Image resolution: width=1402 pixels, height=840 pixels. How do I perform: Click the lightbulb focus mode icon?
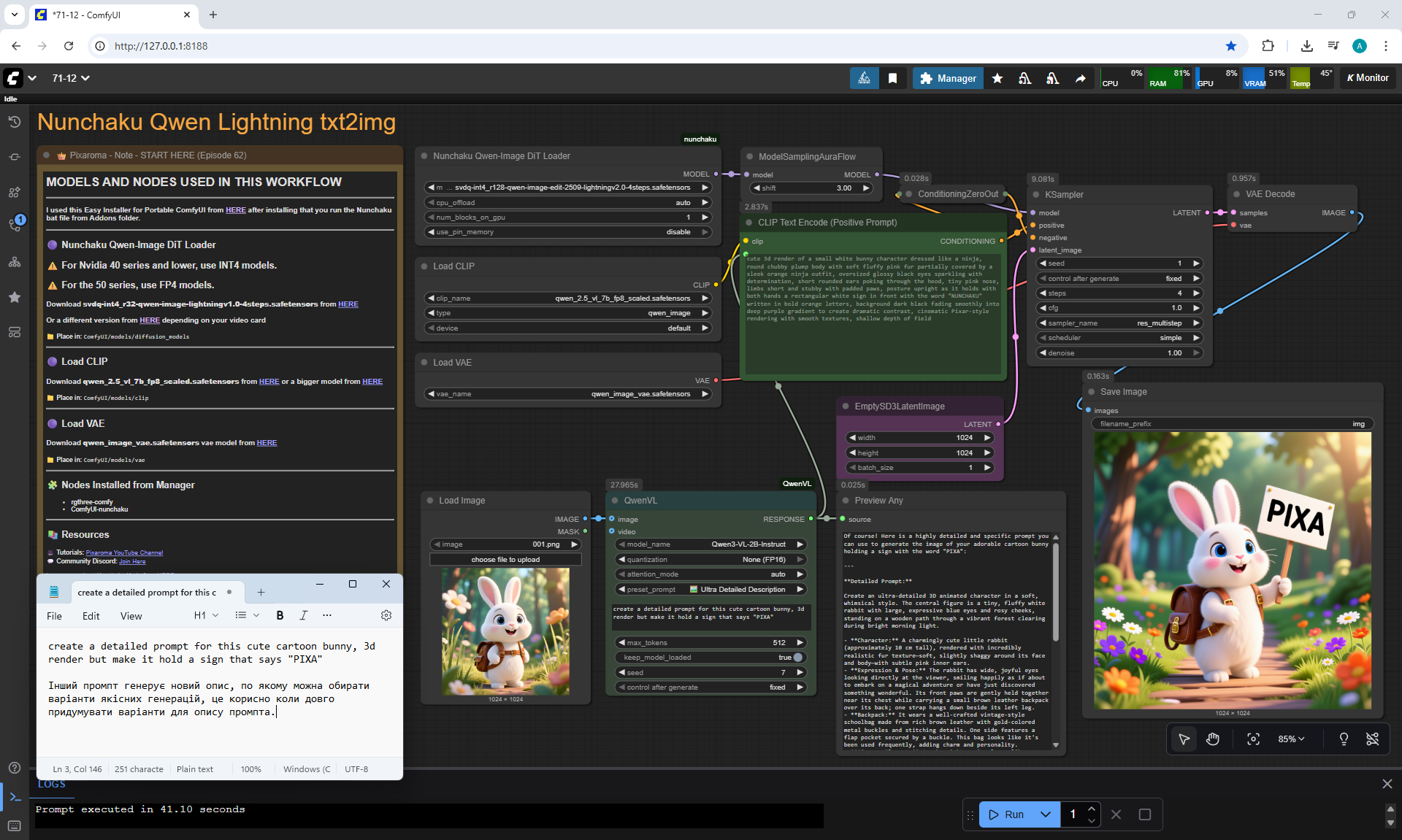click(x=1343, y=739)
